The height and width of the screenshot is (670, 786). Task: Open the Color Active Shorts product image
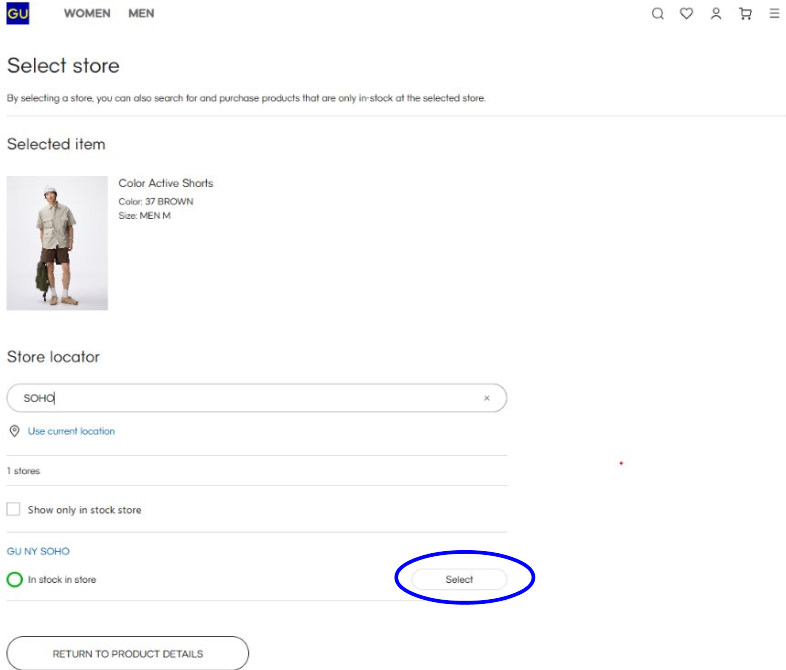(x=57, y=243)
